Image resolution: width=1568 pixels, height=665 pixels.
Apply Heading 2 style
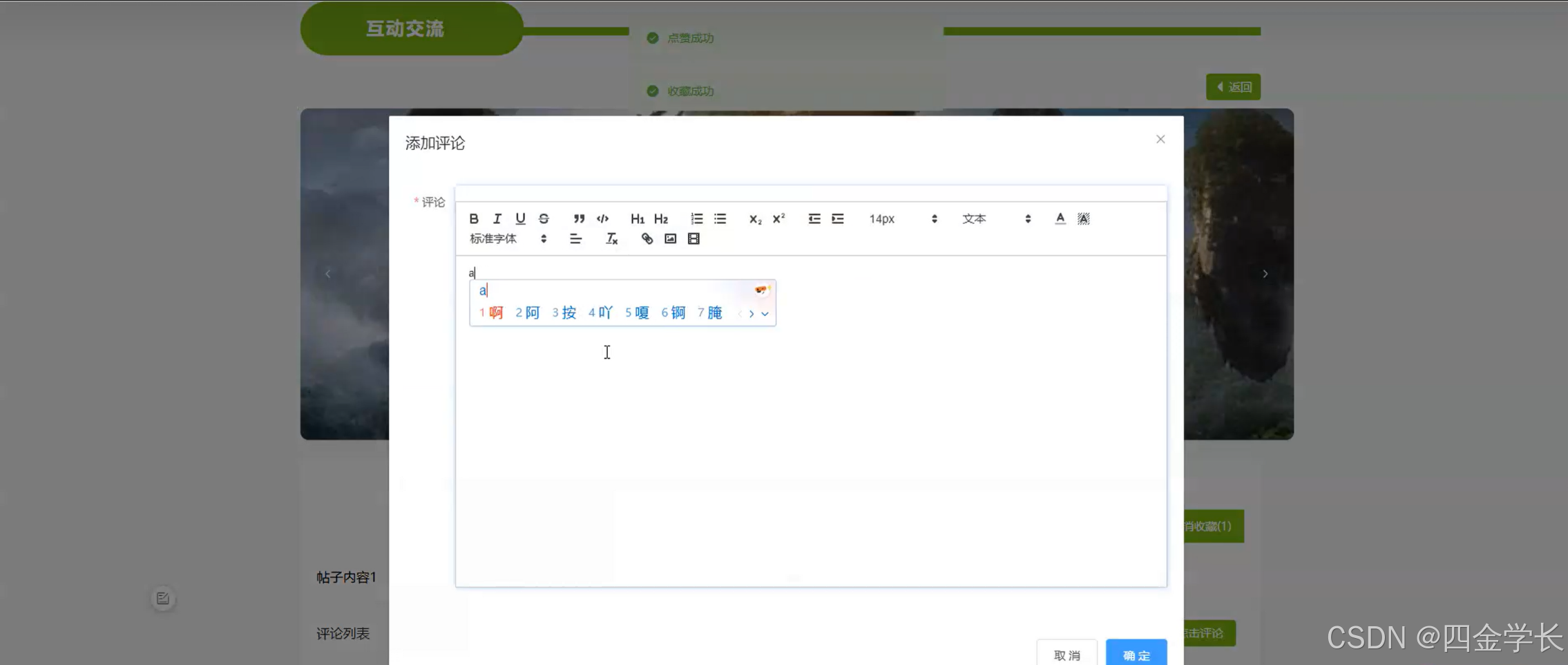[661, 218]
